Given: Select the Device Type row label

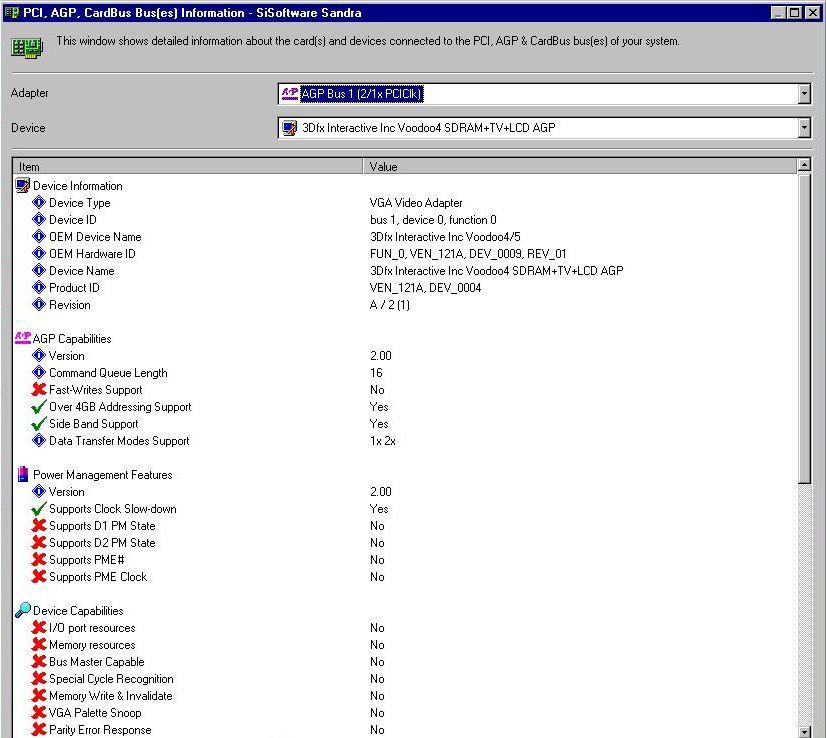Looking at the screenshot, I should pyautogui.click(x=80, y=203).
